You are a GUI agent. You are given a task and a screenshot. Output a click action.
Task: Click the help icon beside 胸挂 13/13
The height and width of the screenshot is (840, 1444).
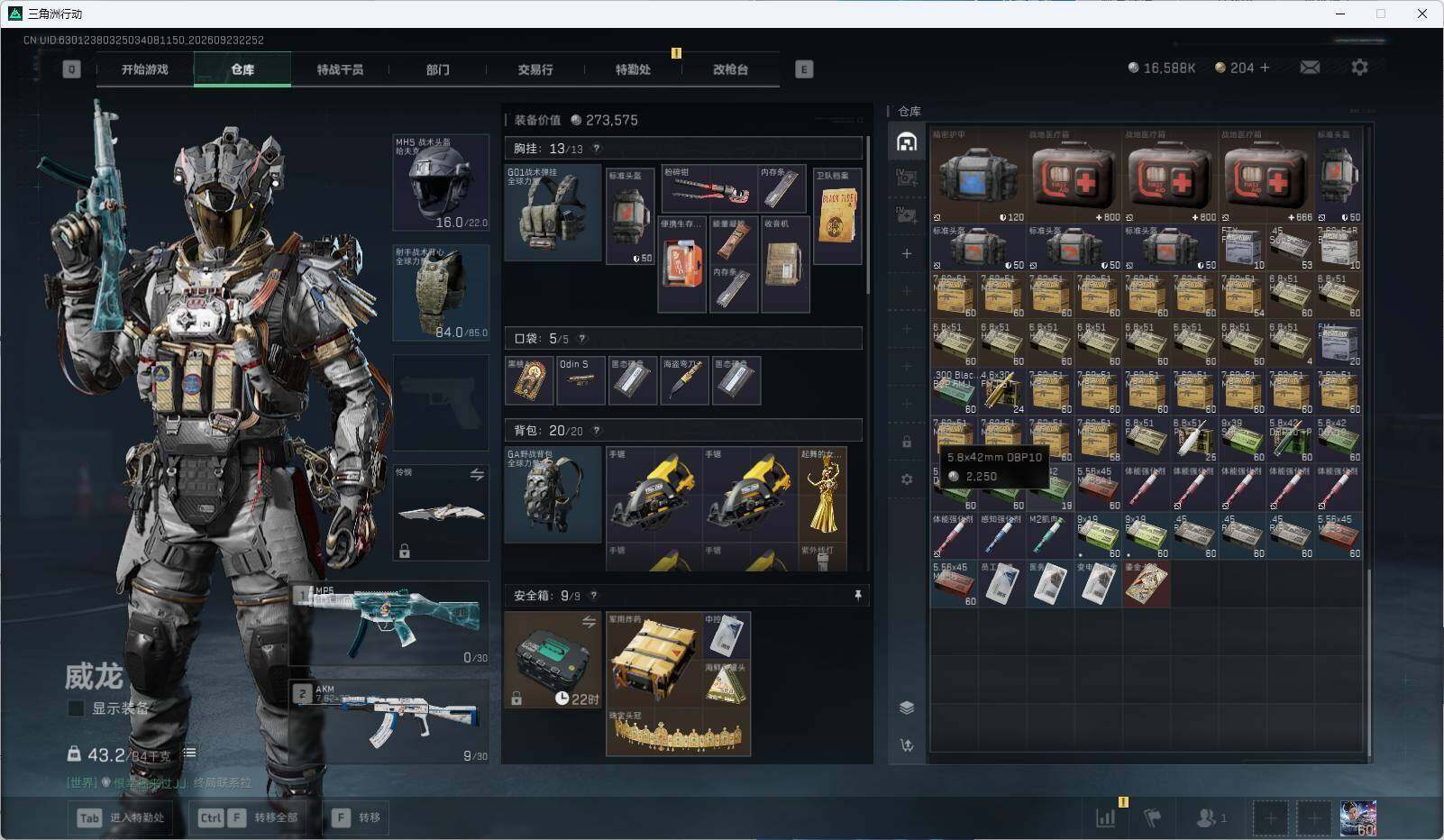[596, 149]
